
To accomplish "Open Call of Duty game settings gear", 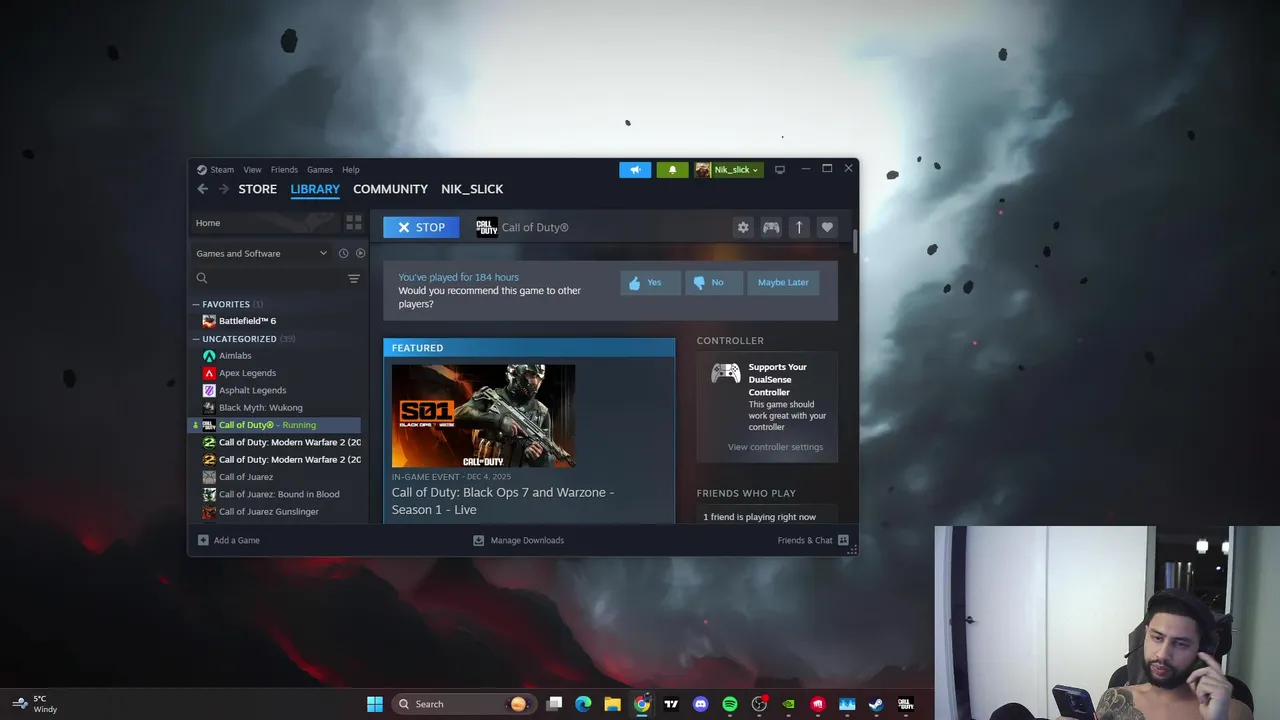I will (x=743, y=227).
